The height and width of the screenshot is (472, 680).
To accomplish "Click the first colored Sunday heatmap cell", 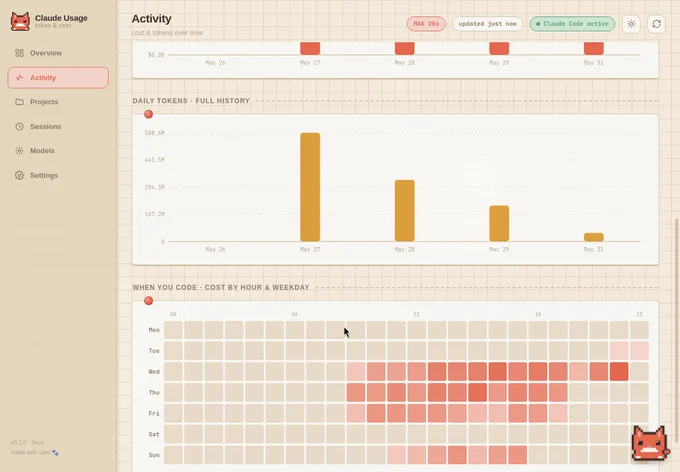I will pos(396,455).
